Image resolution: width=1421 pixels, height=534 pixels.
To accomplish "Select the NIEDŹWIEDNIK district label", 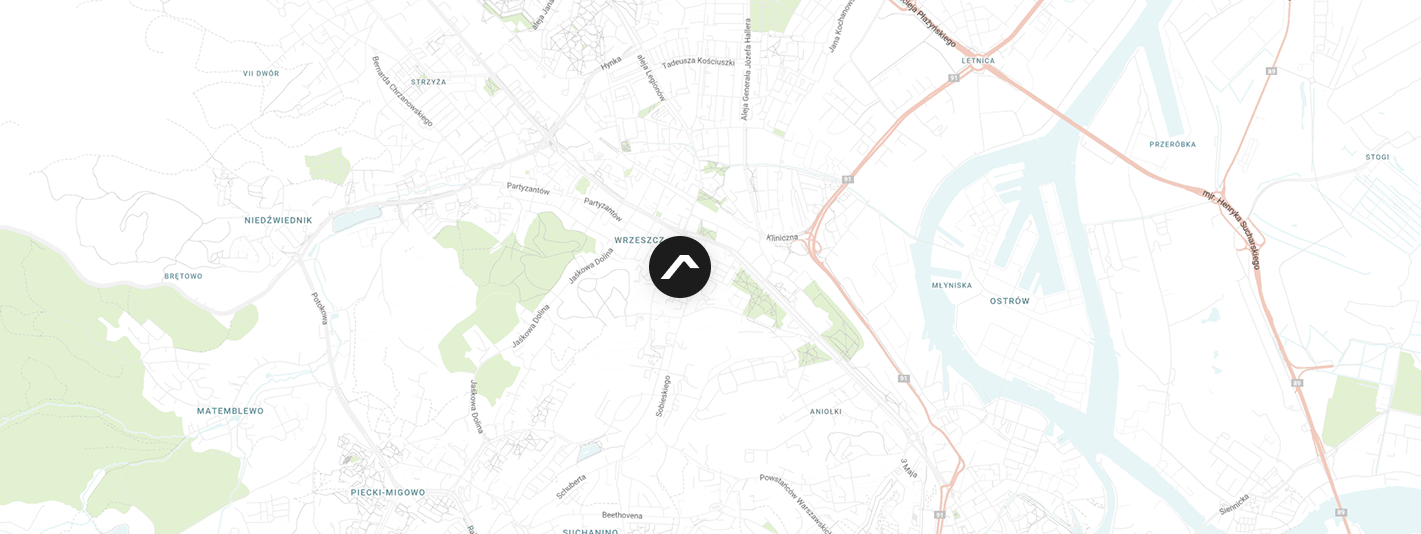I will [278, 220].
